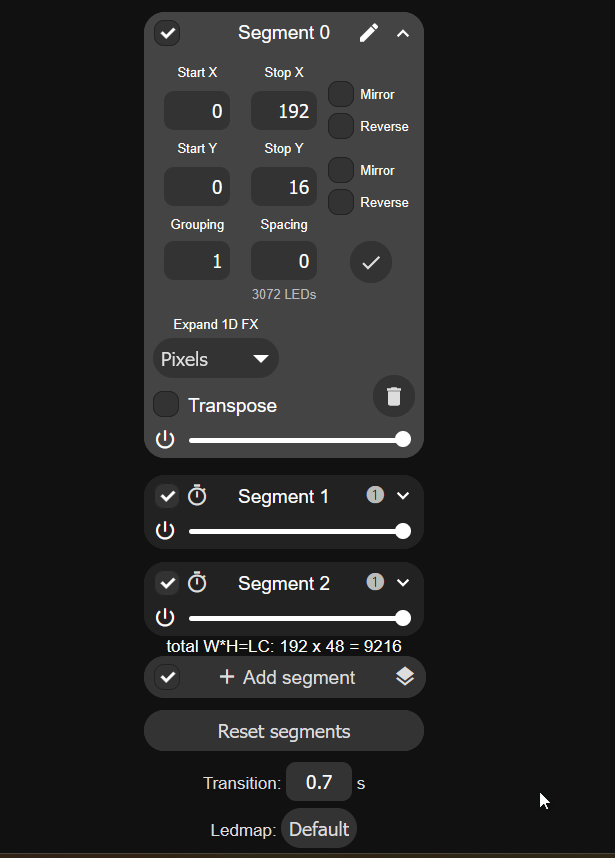Toggle Segment 0 power icon
615x858 pixels.
pyautogui.click(x=165, y=439)
